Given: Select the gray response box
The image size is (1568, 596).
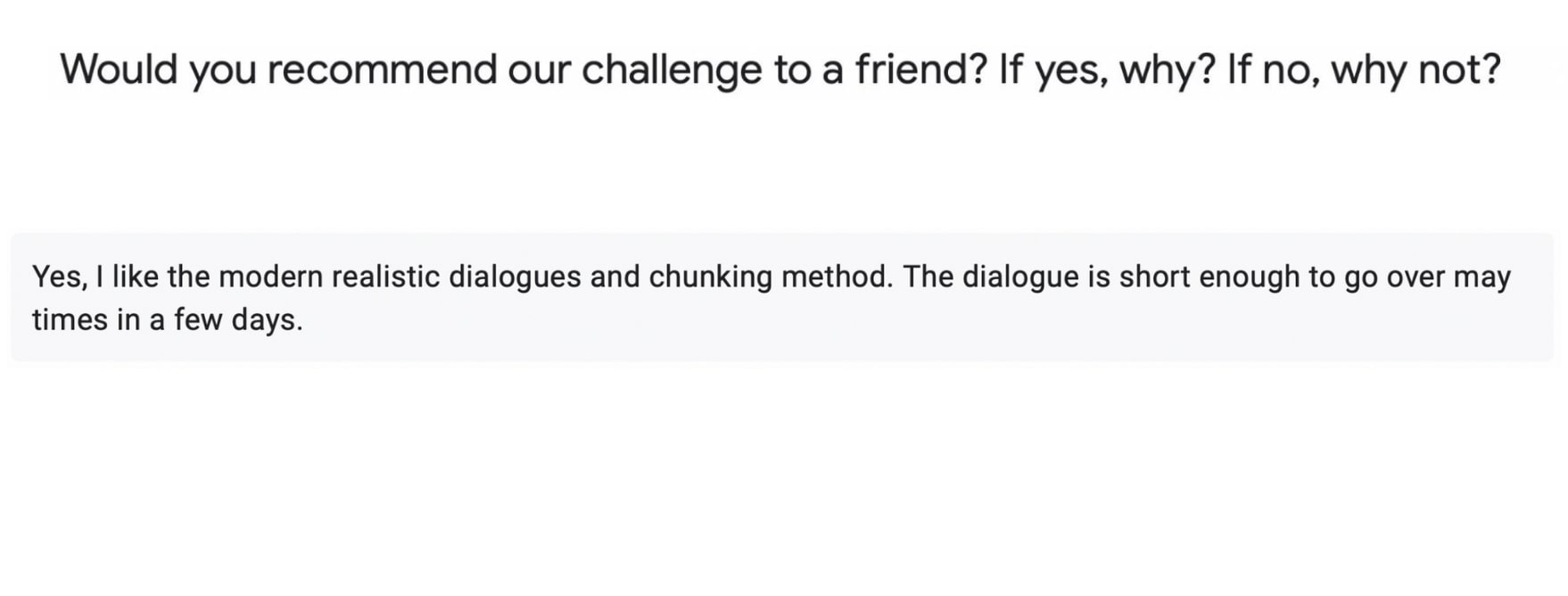Looking at the screenshot, I should [782, 297].
